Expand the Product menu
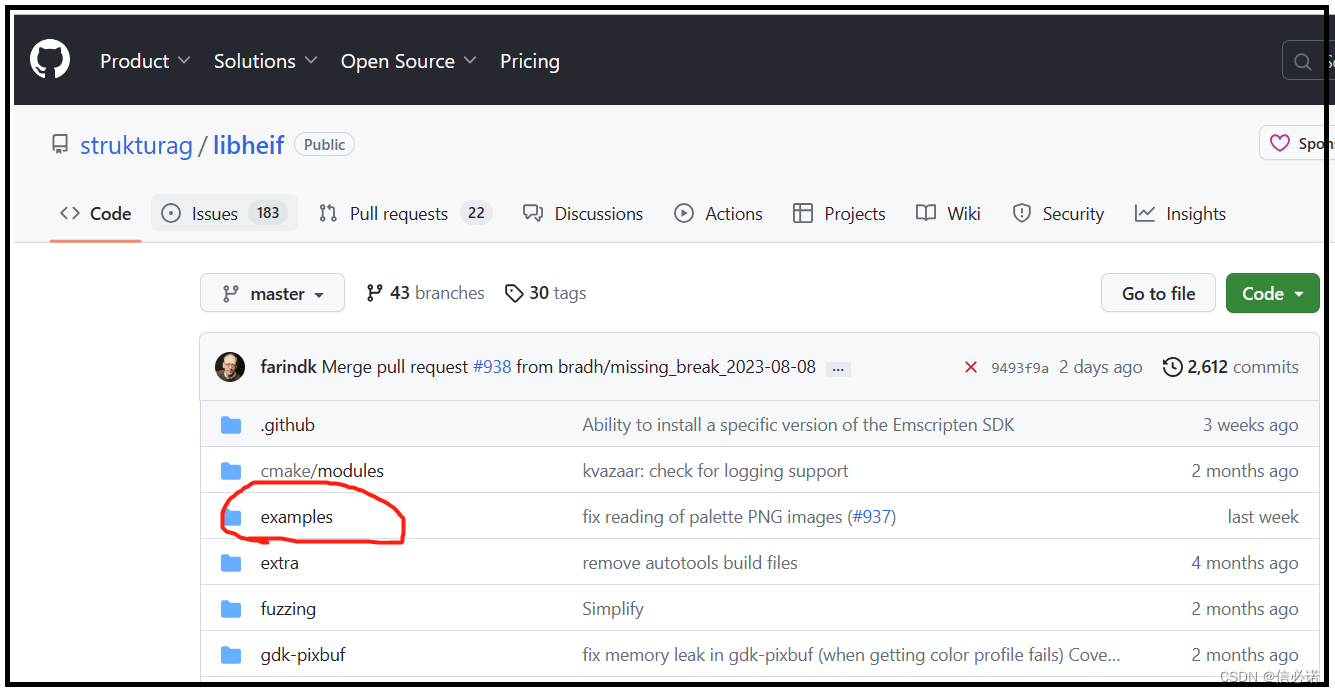 pyautogui.click(x=145, y=61)
